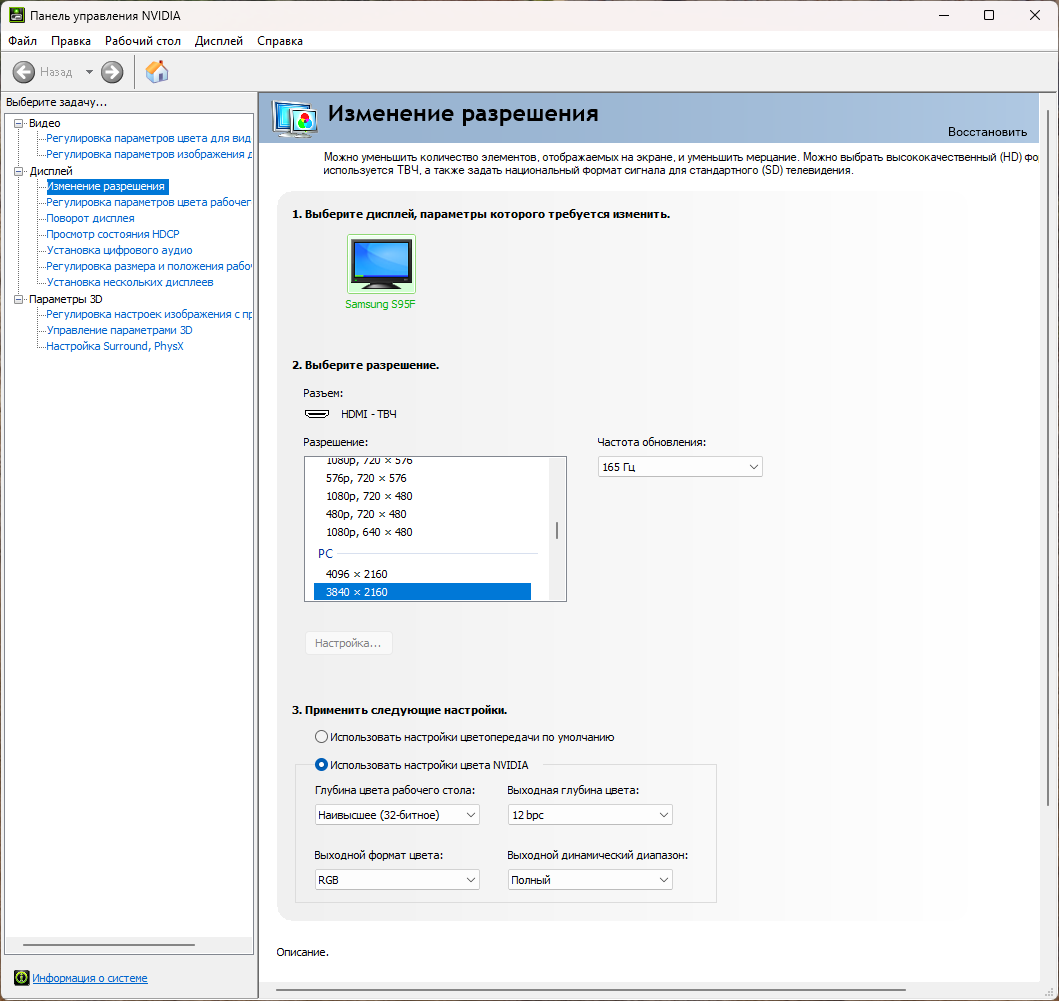Open Выходная глубина цвета dropdown
The width and height of the screenshot is (1059, 1001).
pyautogui.click(x=590, y=815)
